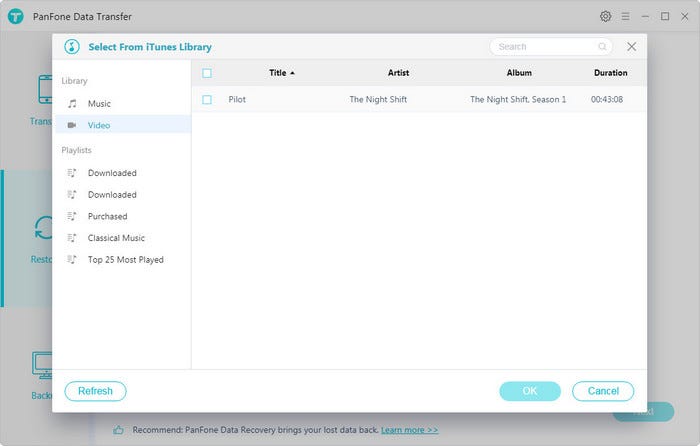Click the PanFone logo icon
This screenshot has width=700, height=446.
(16, 17)
